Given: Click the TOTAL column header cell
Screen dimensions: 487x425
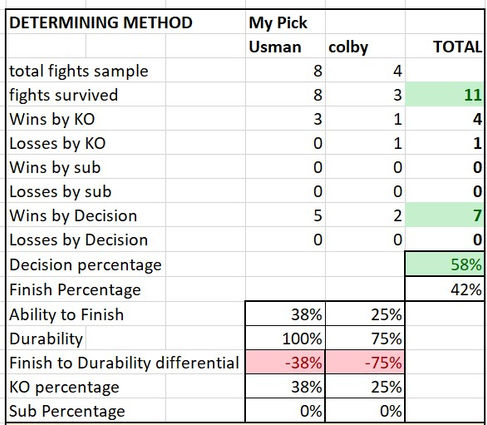Looking at the screenshot, I should (445, 46).
